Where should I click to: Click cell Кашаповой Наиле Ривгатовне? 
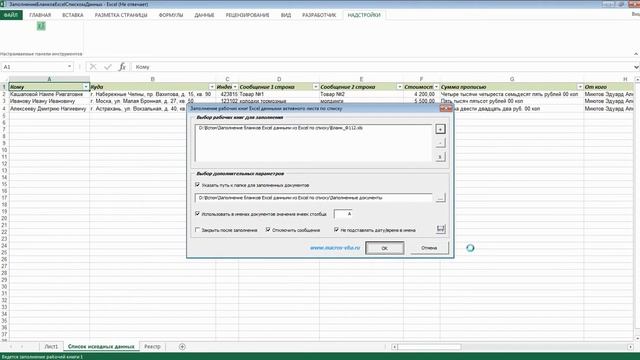click(x=49, y=94)
